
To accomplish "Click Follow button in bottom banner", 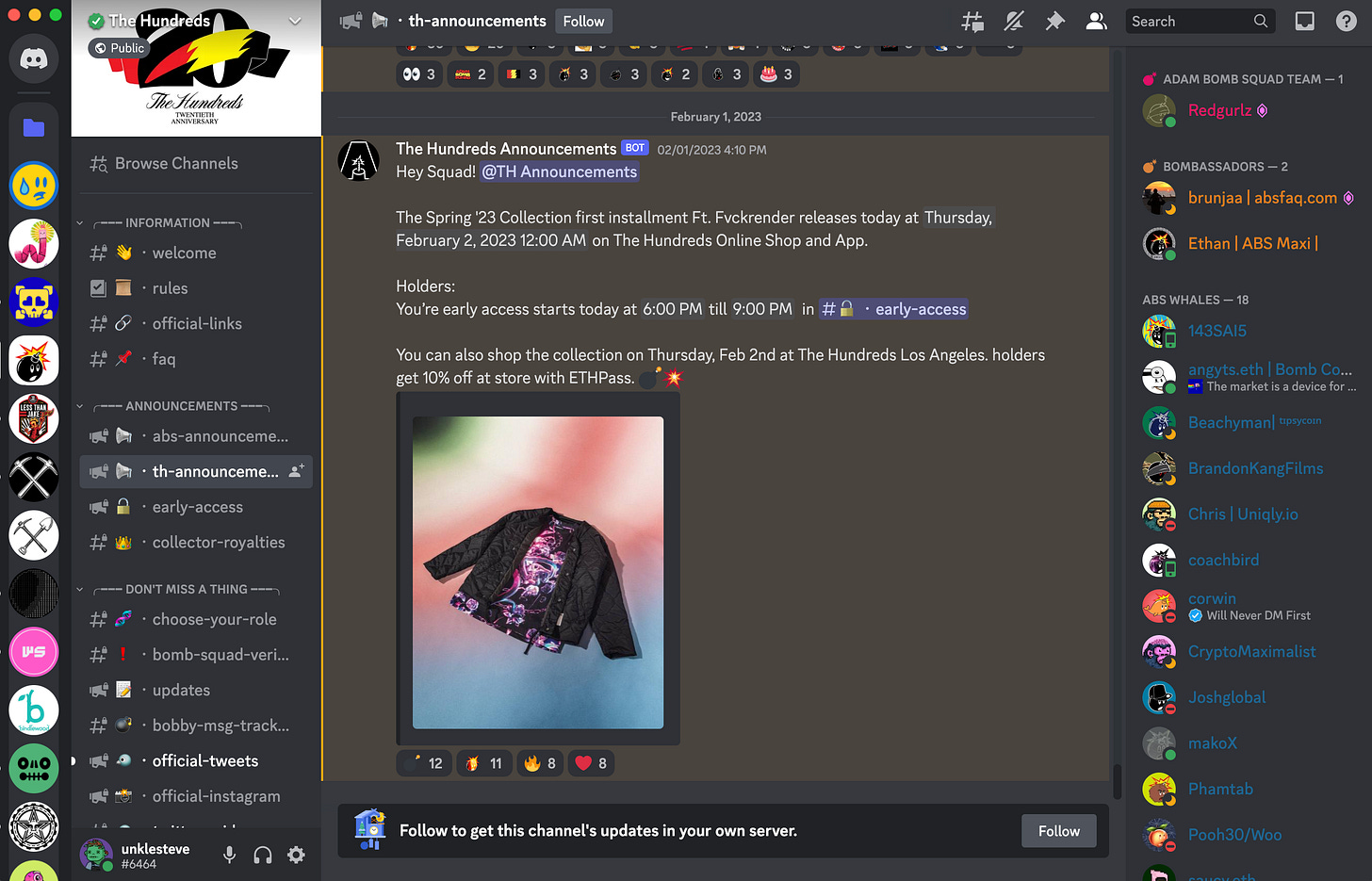I will pos(1059,831).
